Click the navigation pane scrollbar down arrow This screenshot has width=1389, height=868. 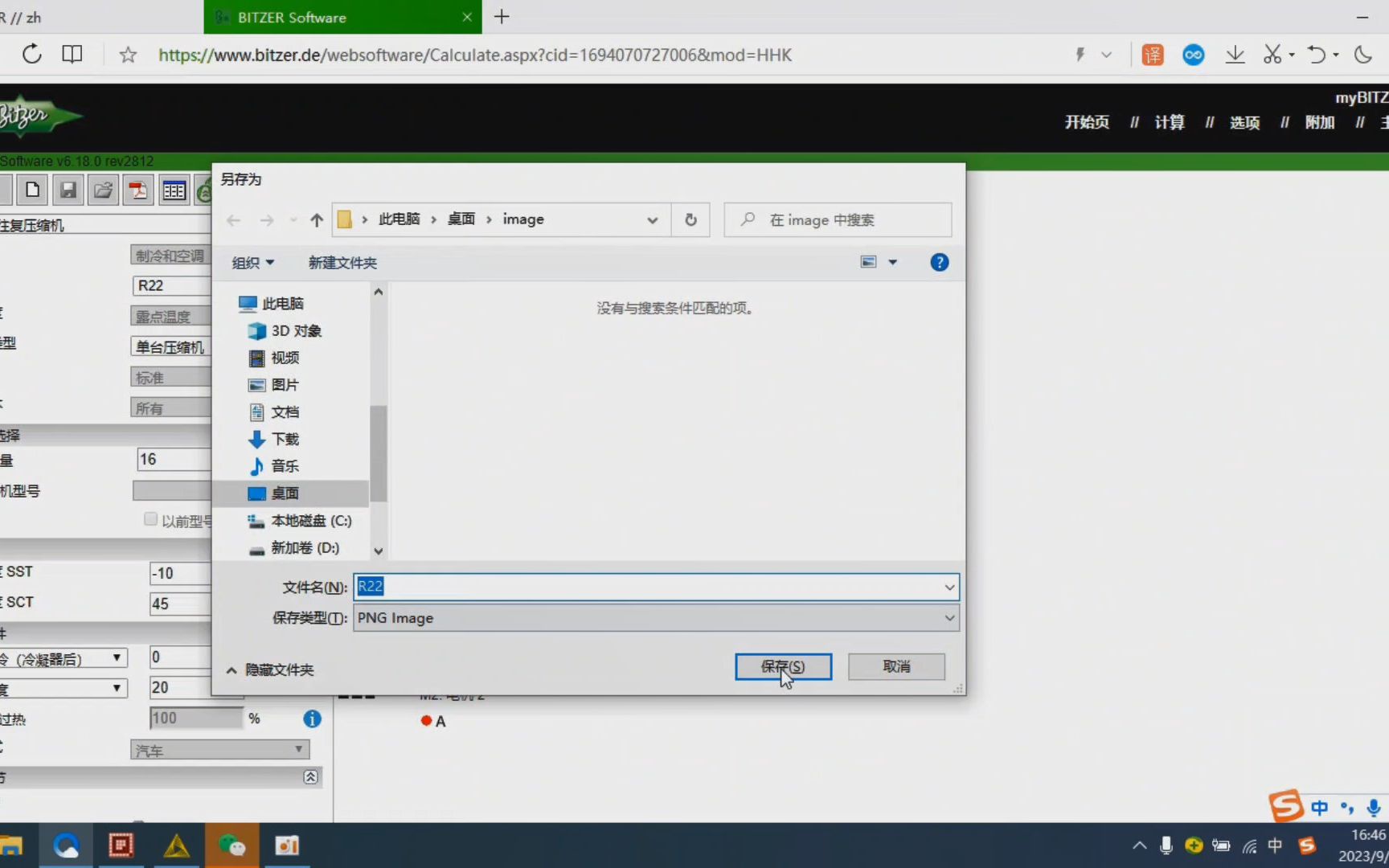coord(378,551)
